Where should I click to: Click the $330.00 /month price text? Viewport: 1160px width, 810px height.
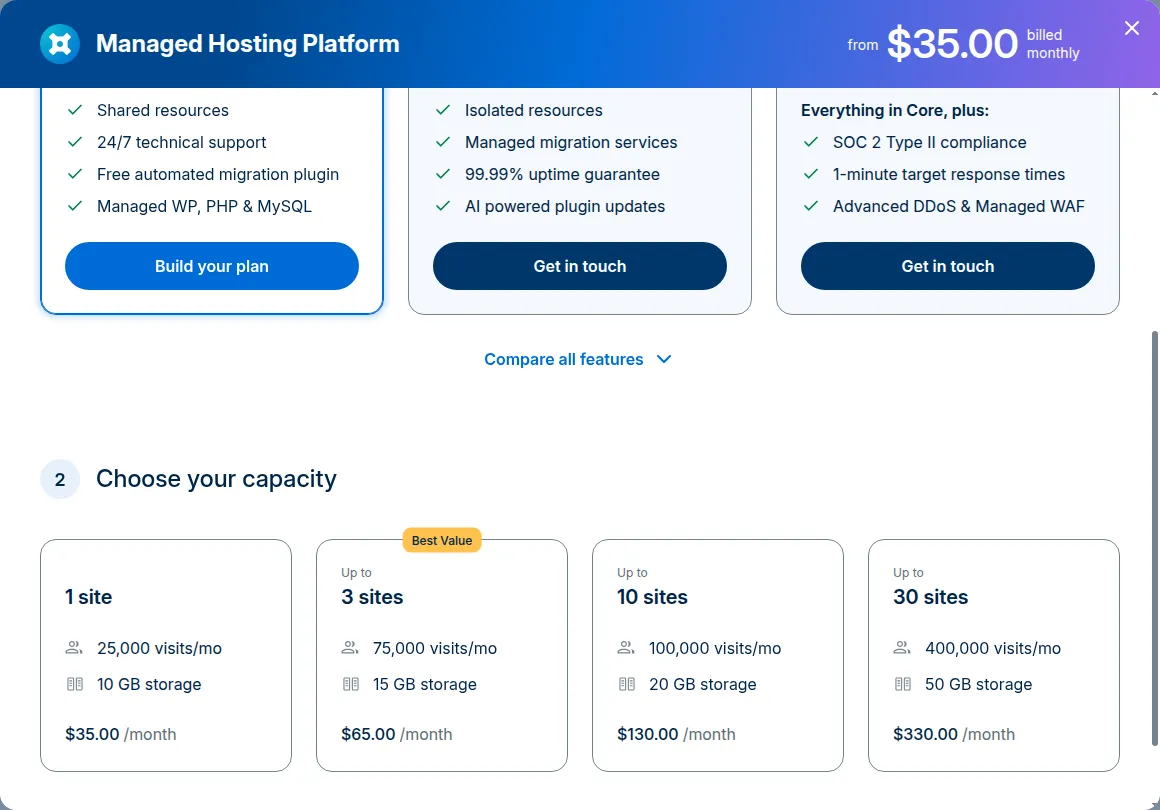[x=954, y=735]
